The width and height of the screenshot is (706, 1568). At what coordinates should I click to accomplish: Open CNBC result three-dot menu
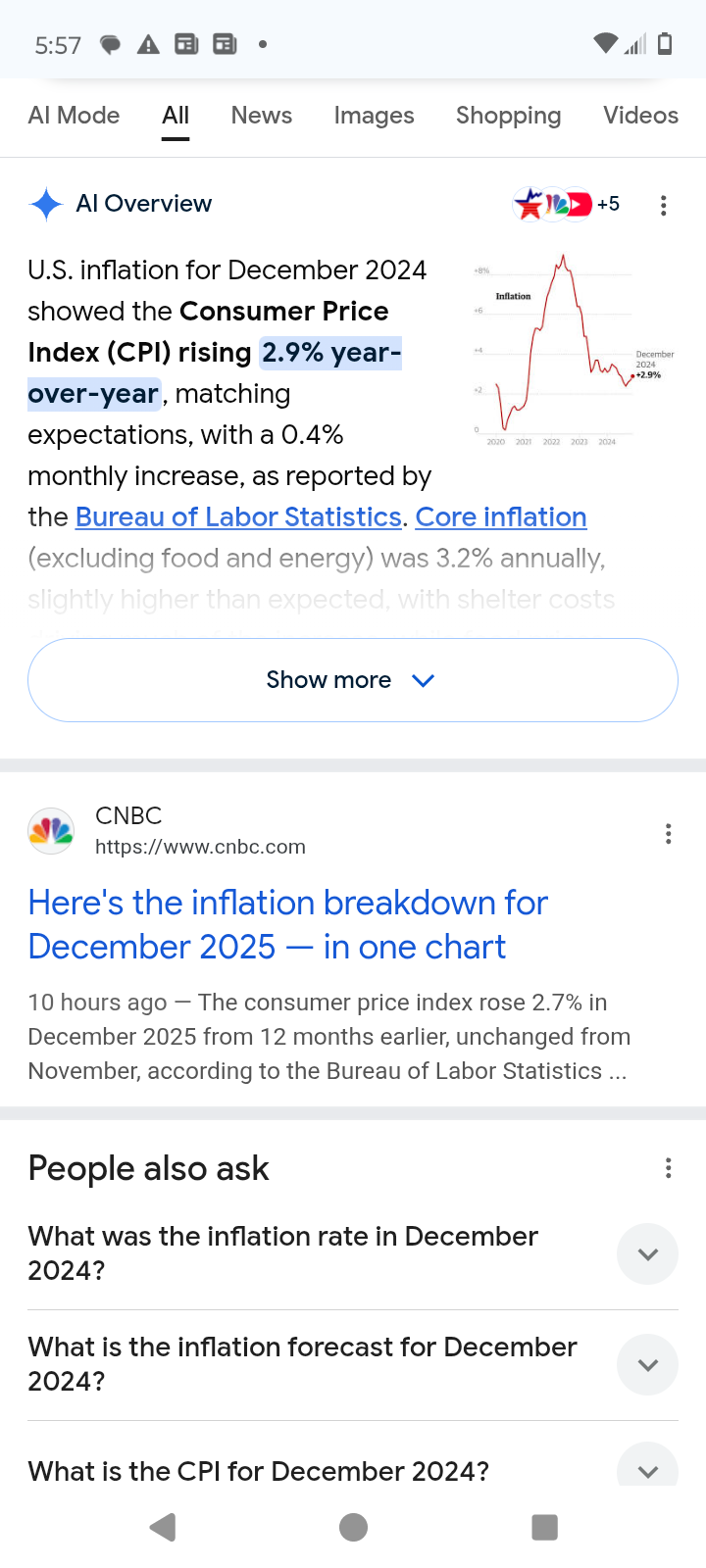coord(668,834)
